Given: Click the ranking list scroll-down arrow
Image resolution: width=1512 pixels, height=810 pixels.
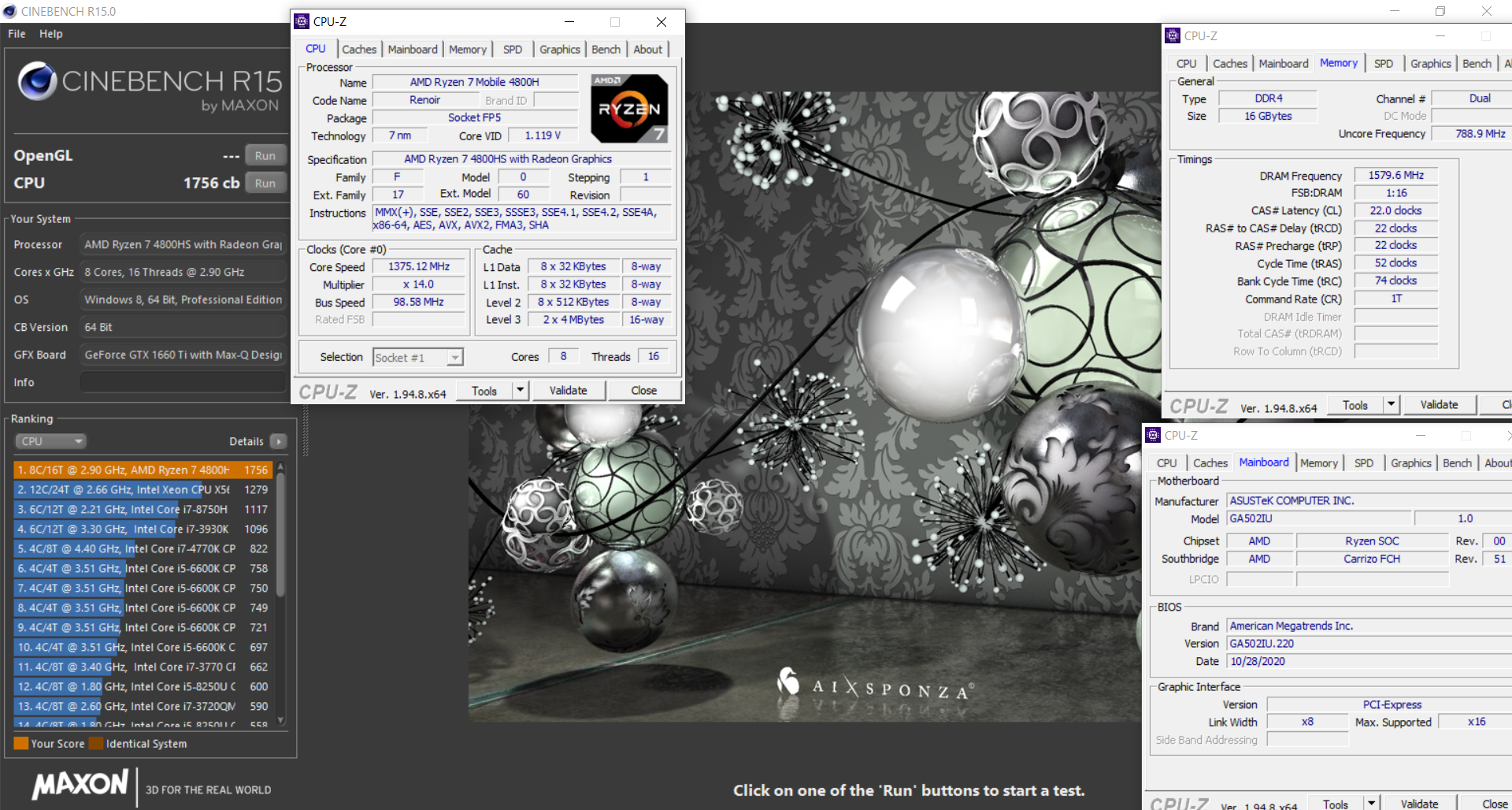Looking at the screenshot, I should (x=281, y=720).
